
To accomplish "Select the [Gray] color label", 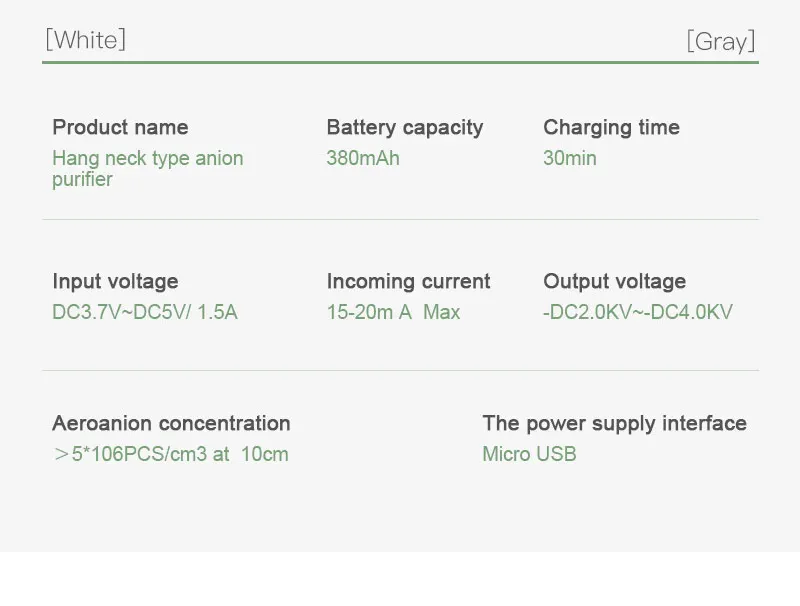I will tap(720, 41).
